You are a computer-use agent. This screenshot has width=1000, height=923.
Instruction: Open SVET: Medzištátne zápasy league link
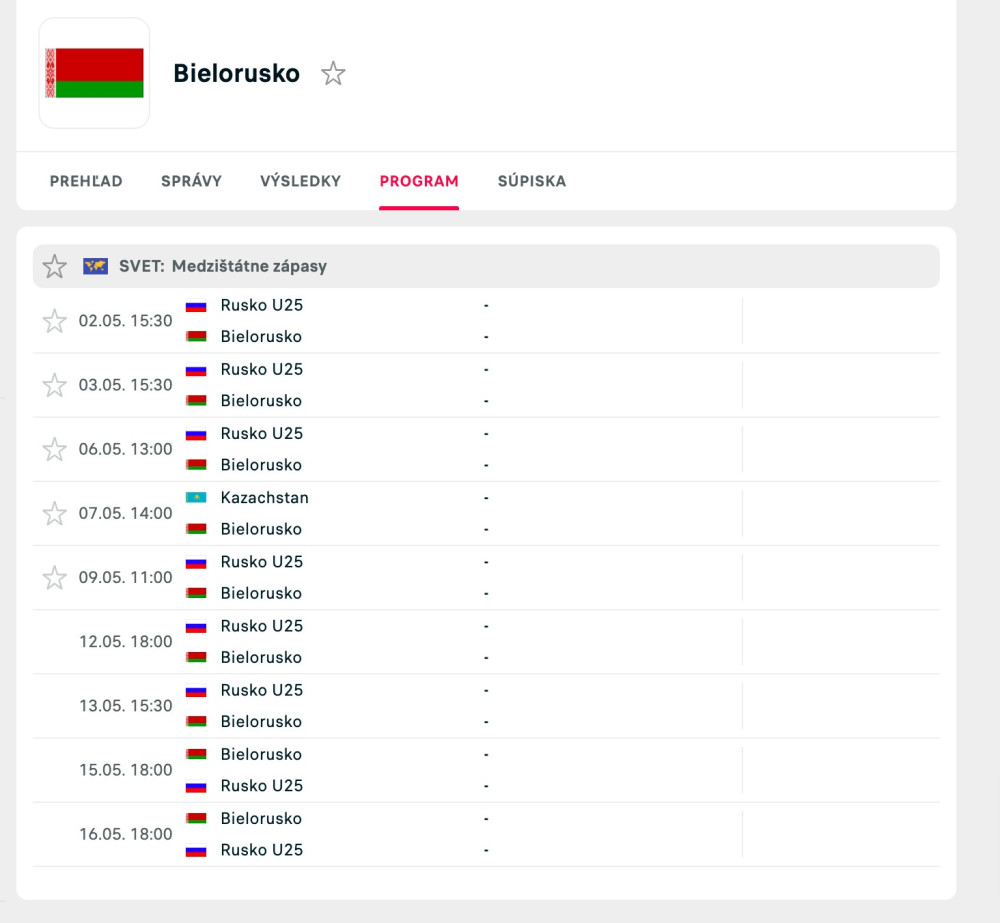[223, 266]
